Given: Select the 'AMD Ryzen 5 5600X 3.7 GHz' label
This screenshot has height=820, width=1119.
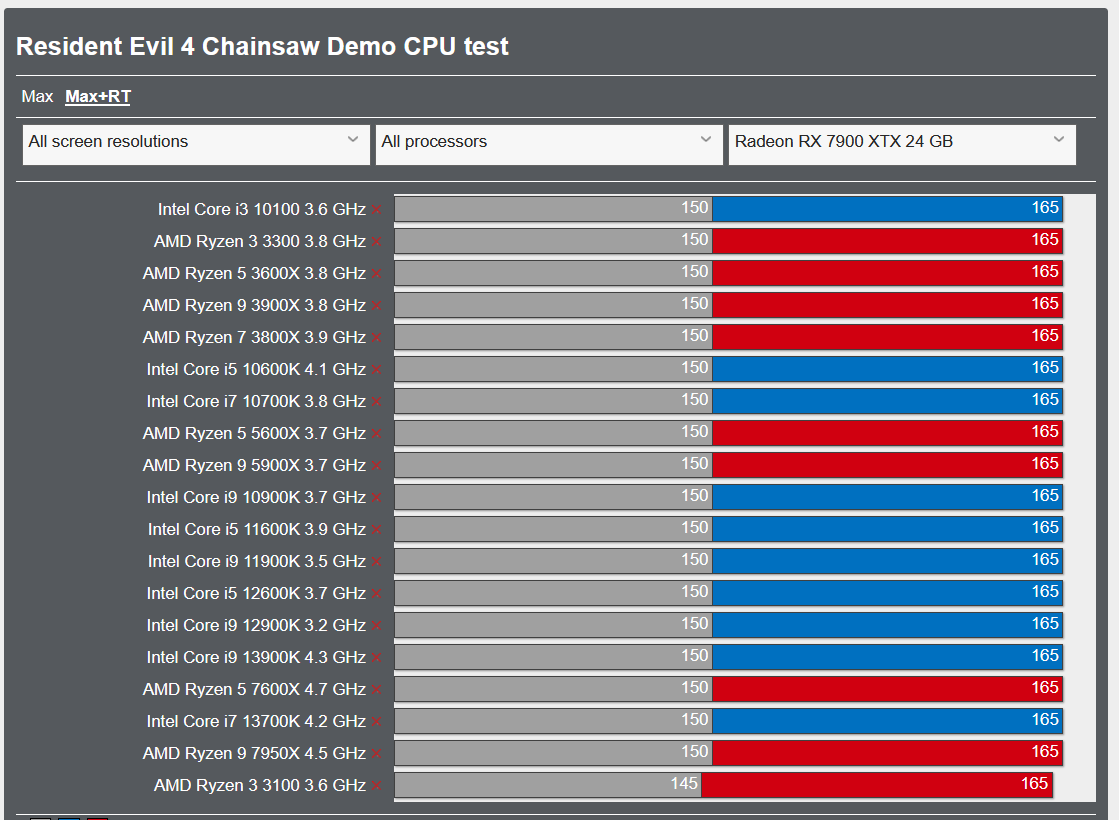Looking at the screenshot, I should click(254, 433).
